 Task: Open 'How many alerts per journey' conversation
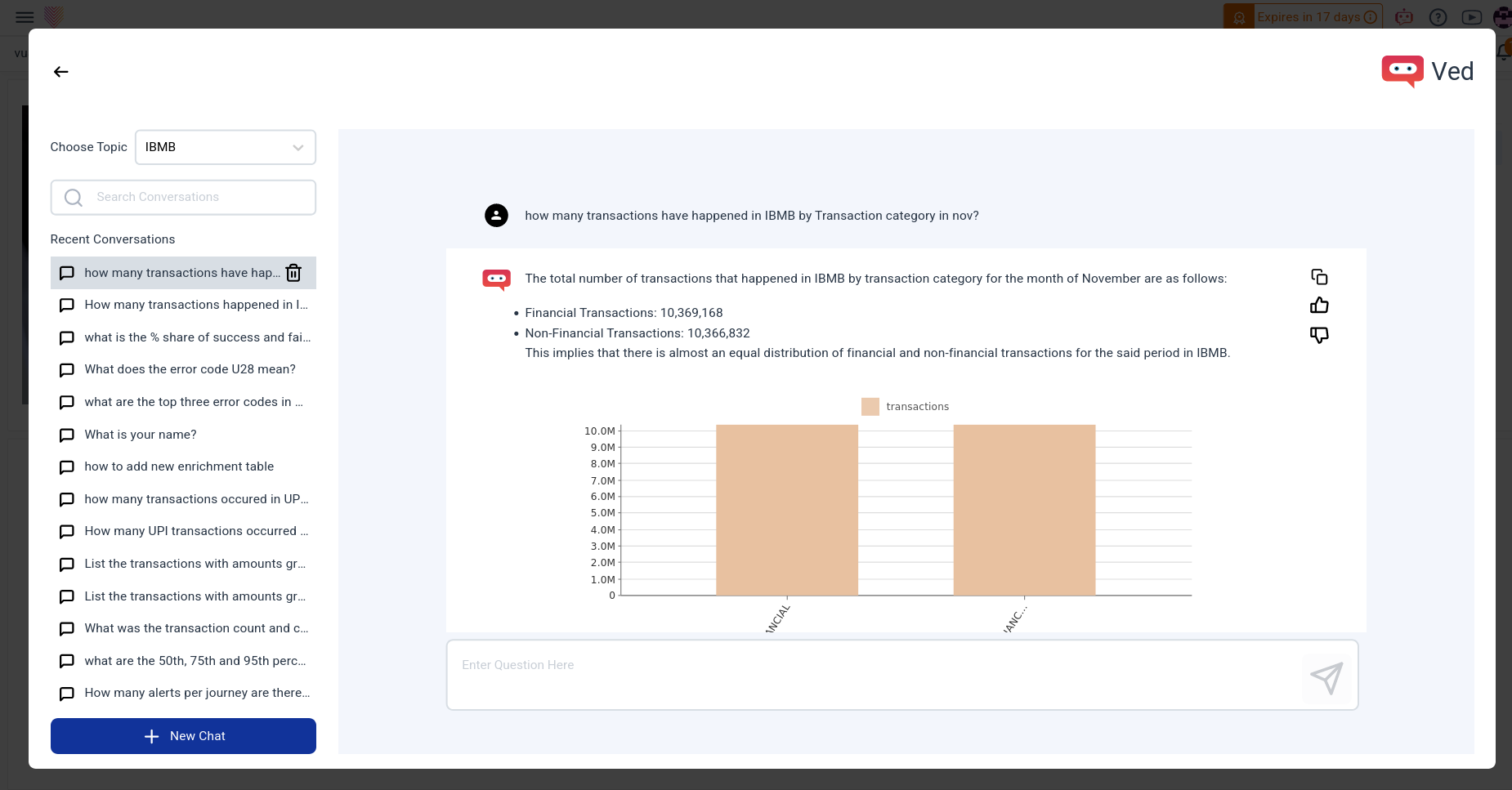[197, 693]
